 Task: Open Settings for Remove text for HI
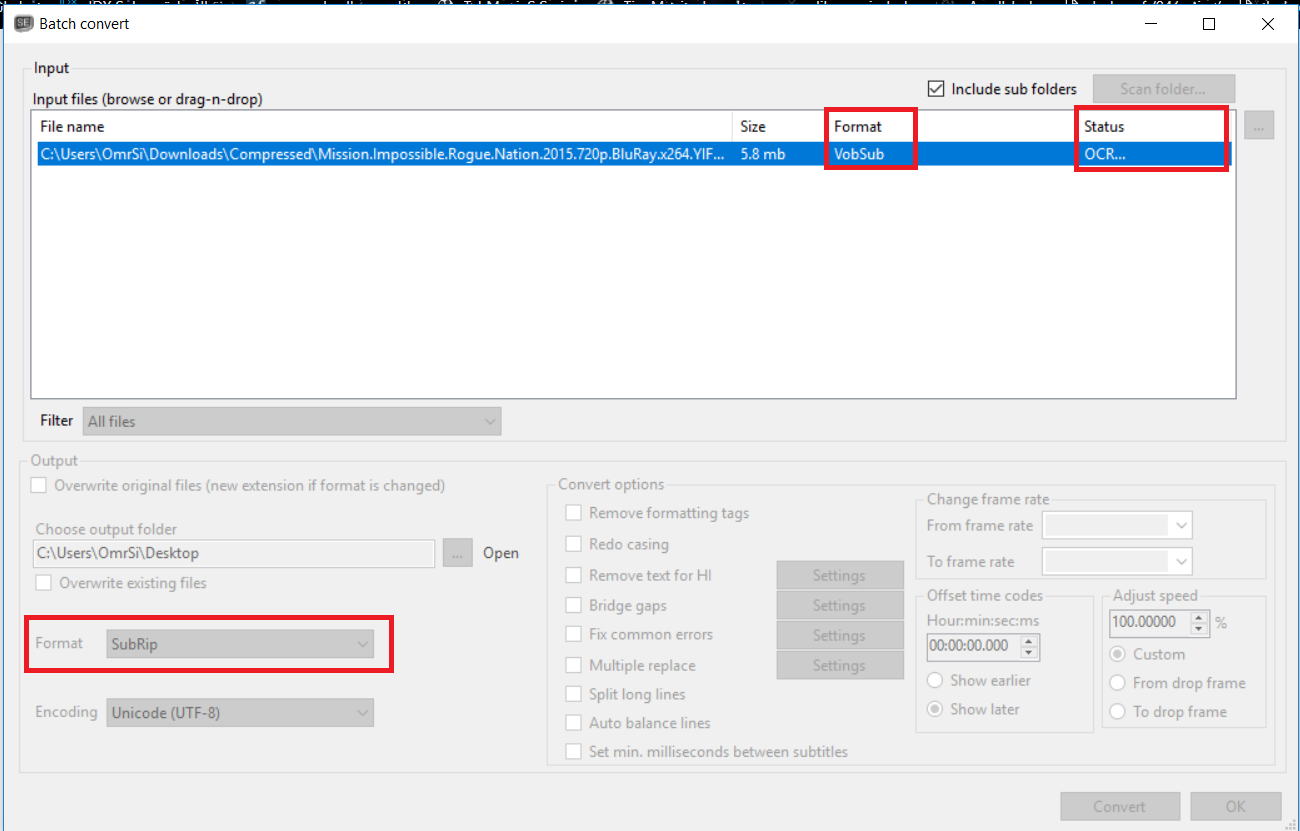tap(840, 575)
